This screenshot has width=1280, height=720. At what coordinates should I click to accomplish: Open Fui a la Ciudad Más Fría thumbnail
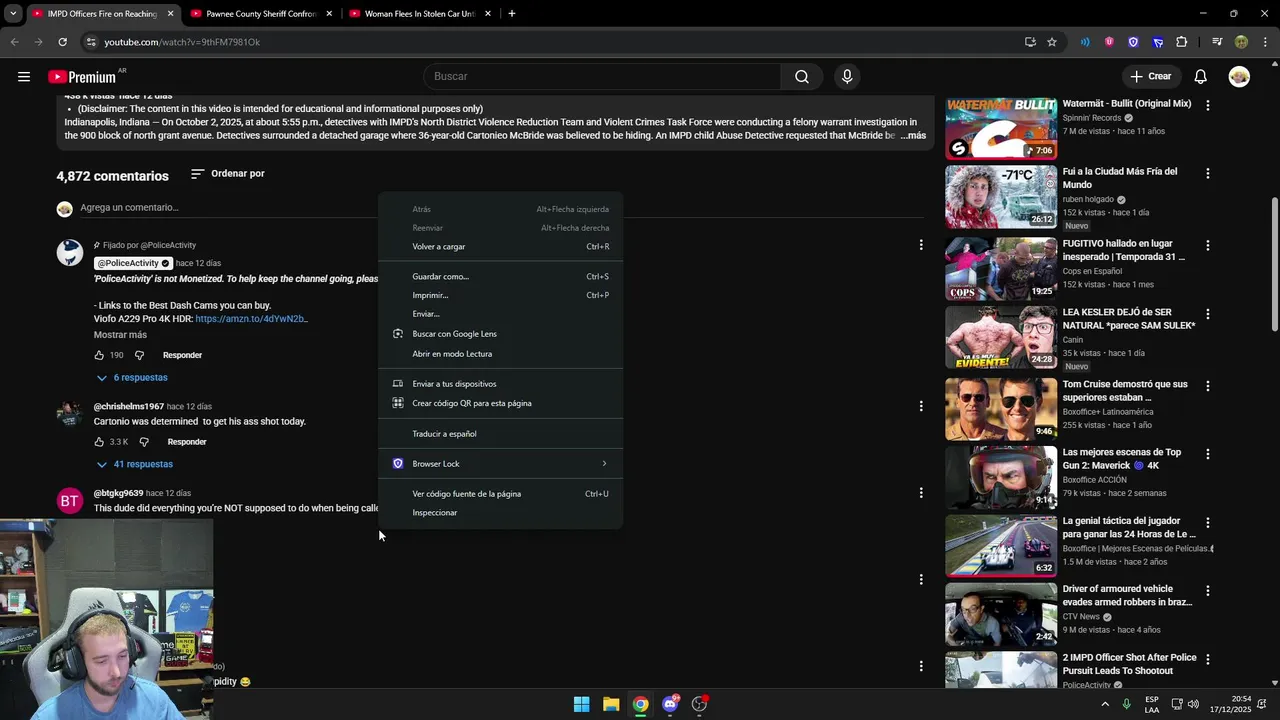(x=1001, y=197)
